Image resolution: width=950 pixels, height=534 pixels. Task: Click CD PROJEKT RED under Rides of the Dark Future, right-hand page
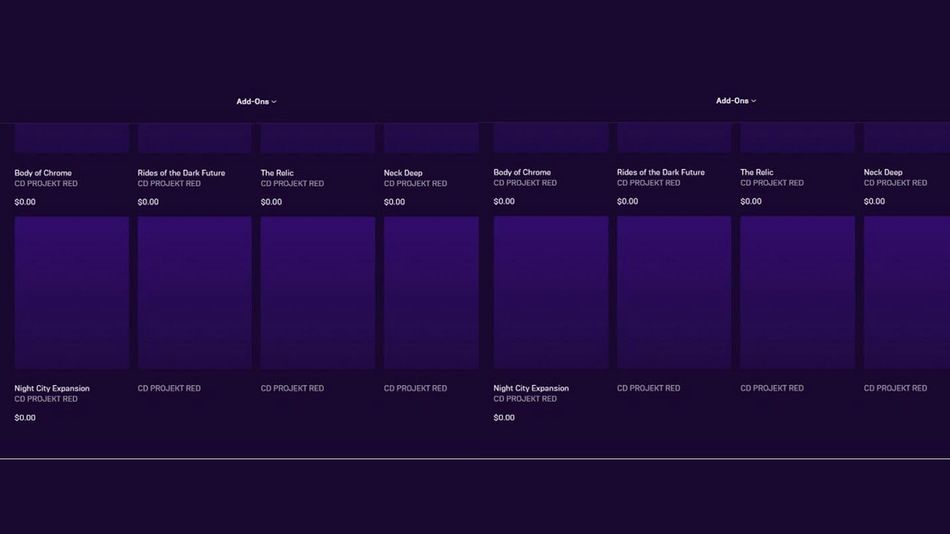(x=648, y=183)
